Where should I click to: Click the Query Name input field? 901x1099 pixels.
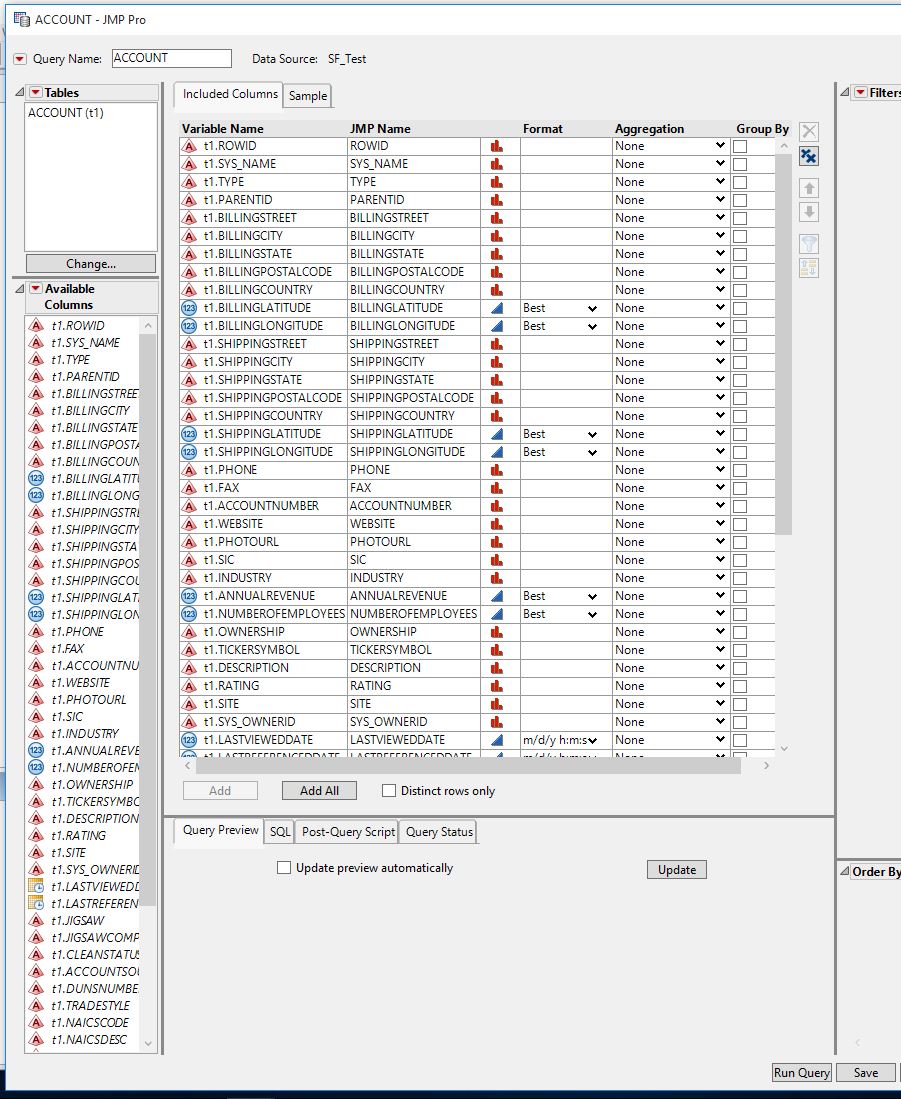[171, 59]
